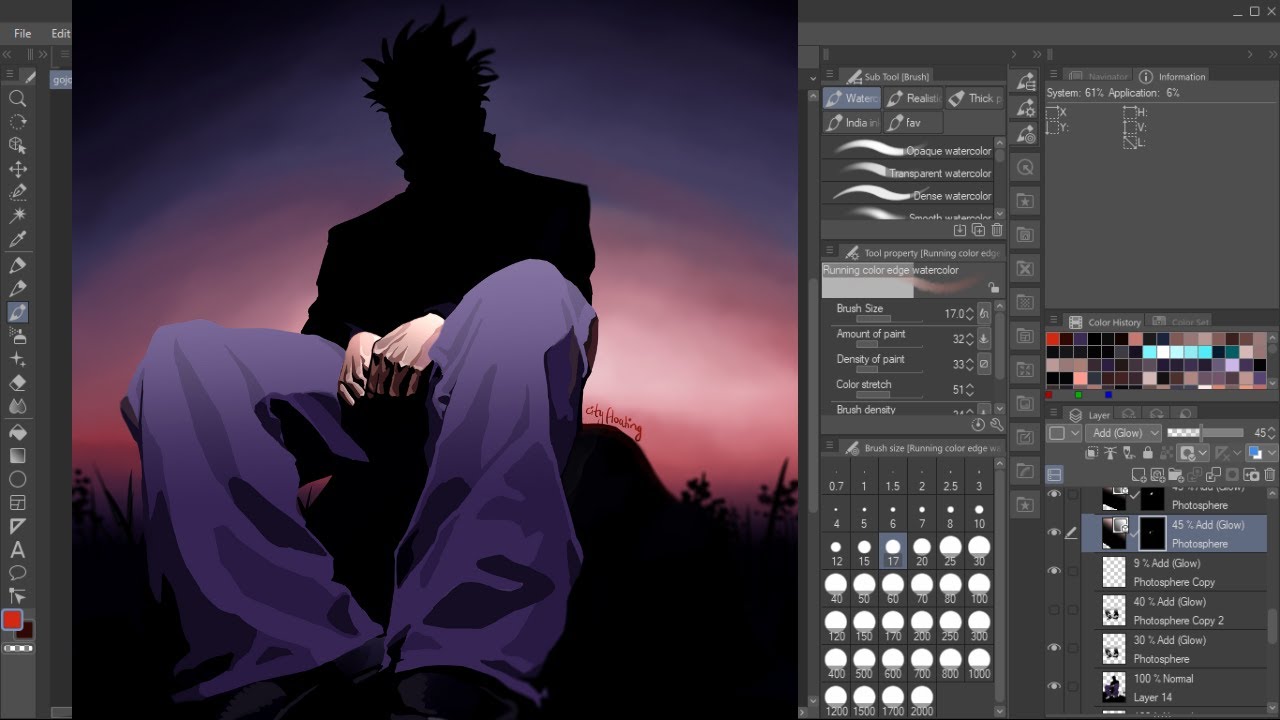Select the Pen tool
The height and width of the screenshot is (720, 1280).
(18, 265)
